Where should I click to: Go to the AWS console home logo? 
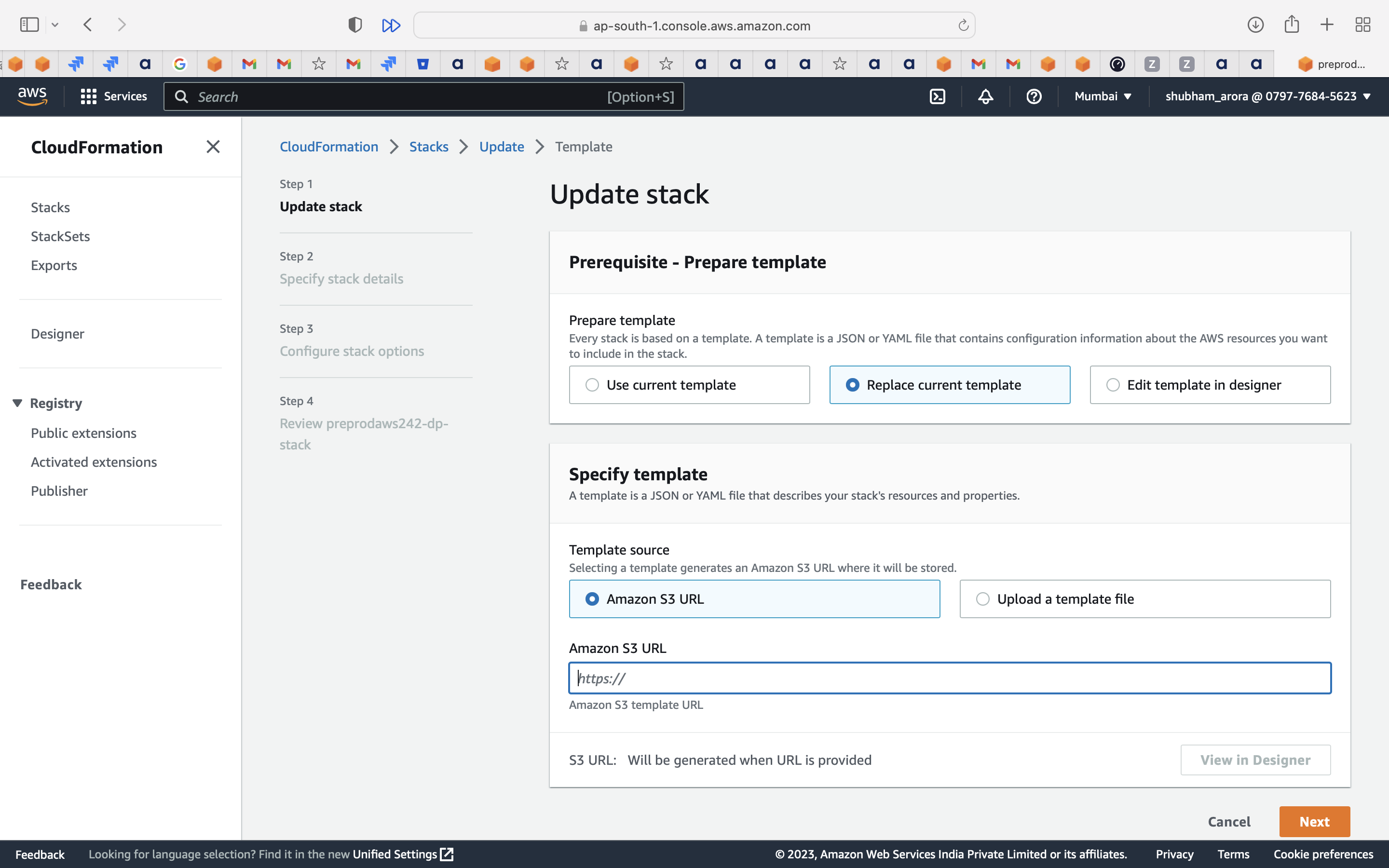32,96
